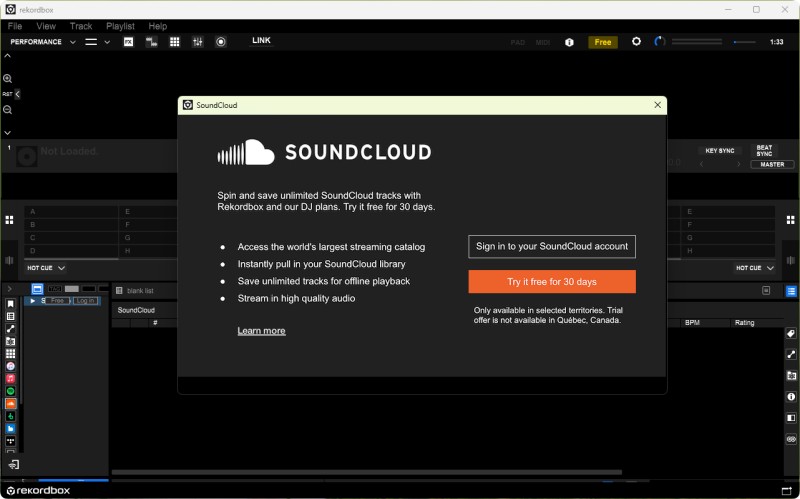Screen dimensions: 800x499
Task: Toggle the split panel icon in right sidebar
Action: click(x=791, y=418)
